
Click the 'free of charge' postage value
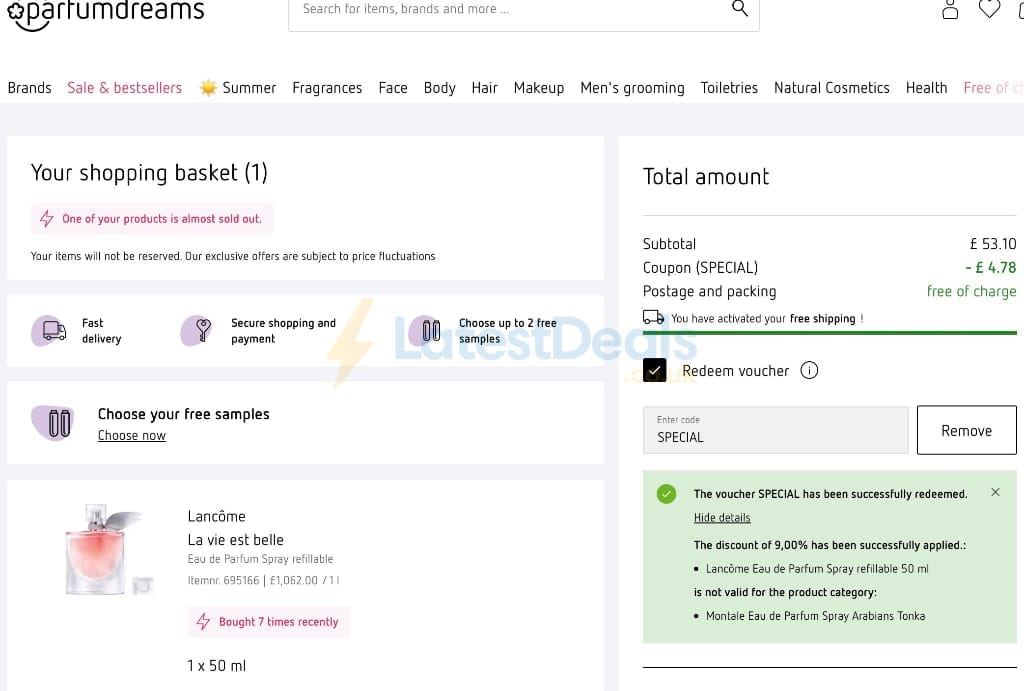972,291
